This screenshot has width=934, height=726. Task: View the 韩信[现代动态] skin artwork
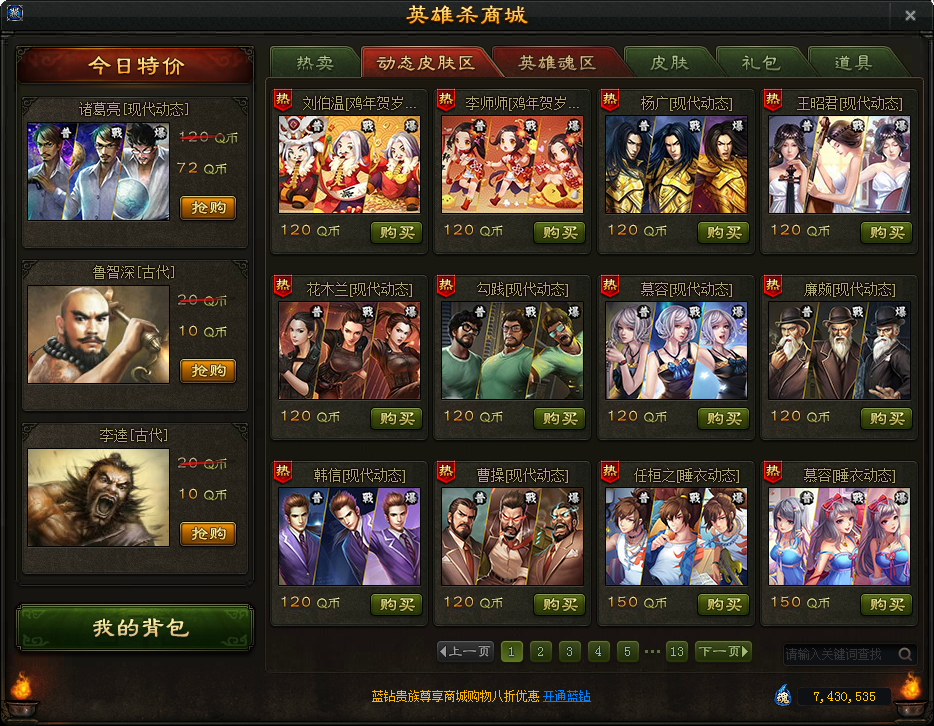(x=349, y=537)
